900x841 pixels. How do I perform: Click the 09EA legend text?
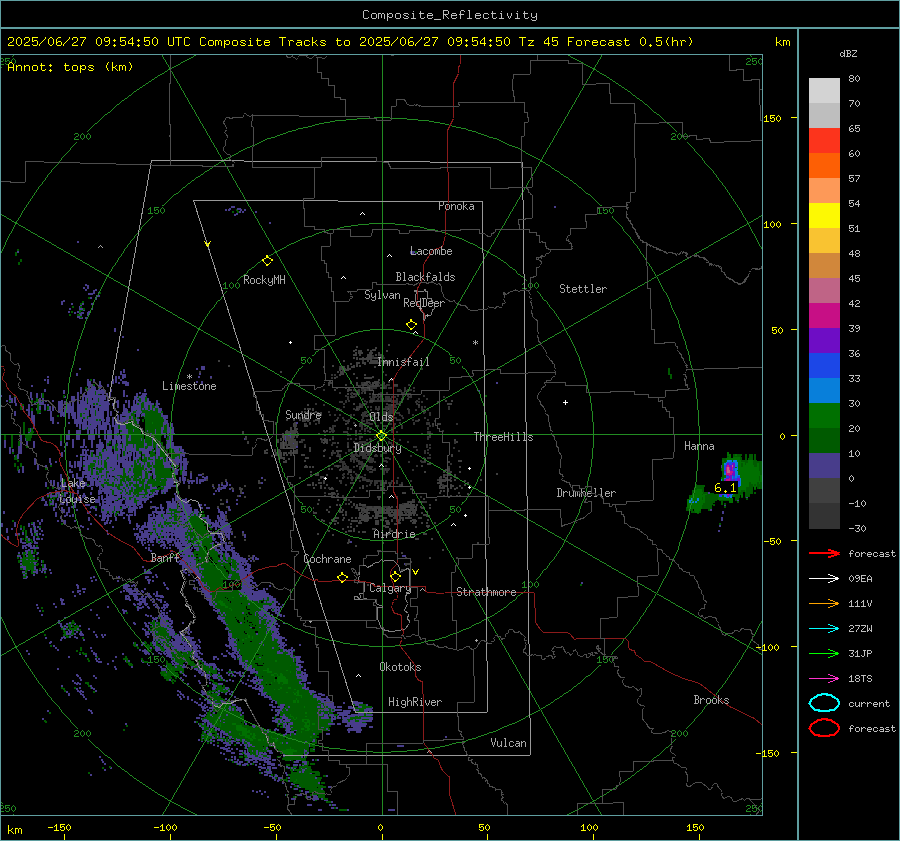860,579
